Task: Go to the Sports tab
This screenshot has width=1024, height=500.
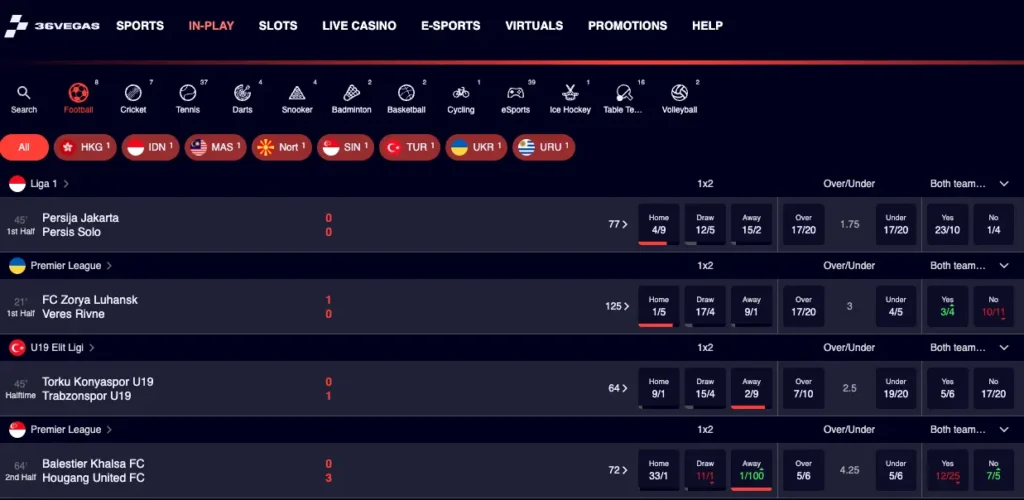Action: coord(140,26)
